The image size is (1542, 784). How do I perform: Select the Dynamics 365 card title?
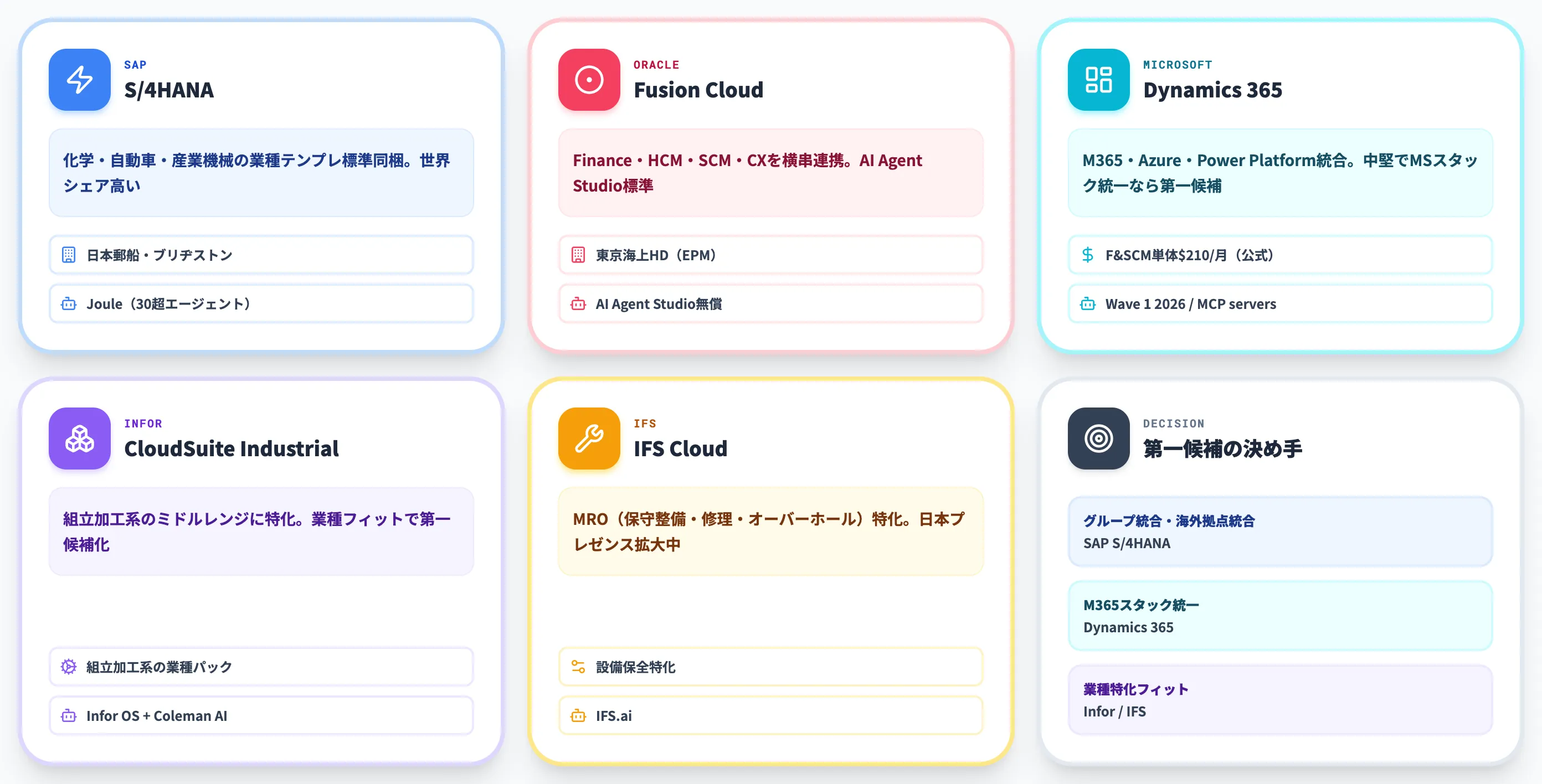[x=1213, y=90]
